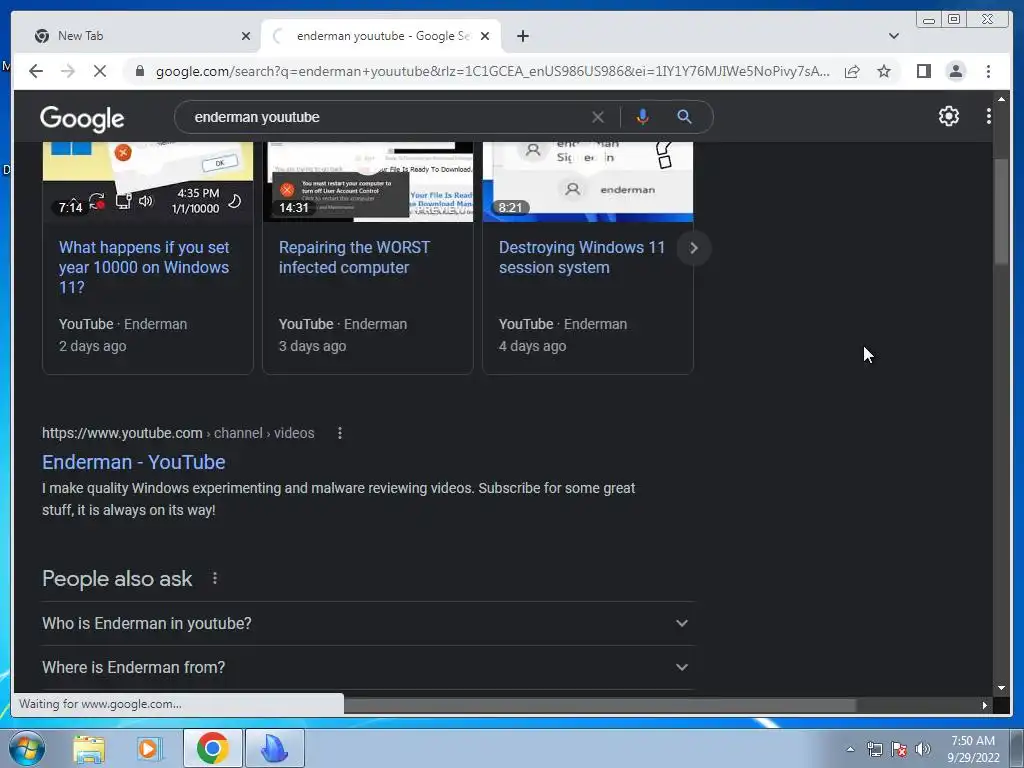Bookmark this page with the star
This screenshot has width=1024, height=768.
[x=884, y=71]
